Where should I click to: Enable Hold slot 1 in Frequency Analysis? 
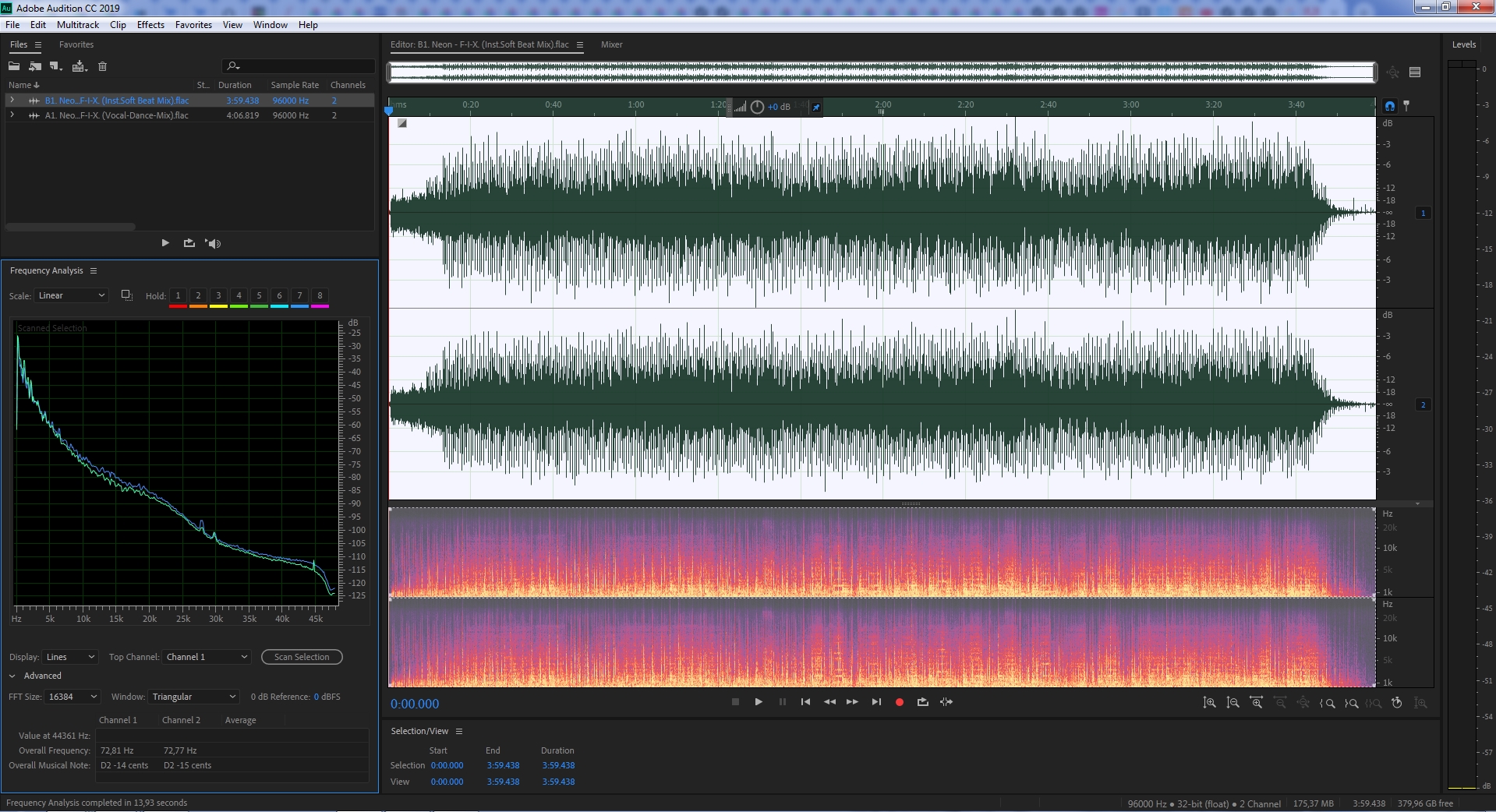(178, 295)
